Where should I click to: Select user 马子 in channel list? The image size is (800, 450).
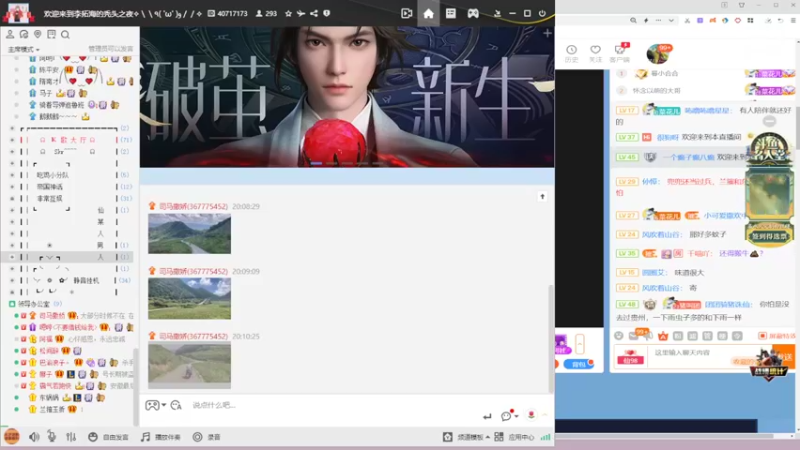pyautogui.click(x=46, y=93)
